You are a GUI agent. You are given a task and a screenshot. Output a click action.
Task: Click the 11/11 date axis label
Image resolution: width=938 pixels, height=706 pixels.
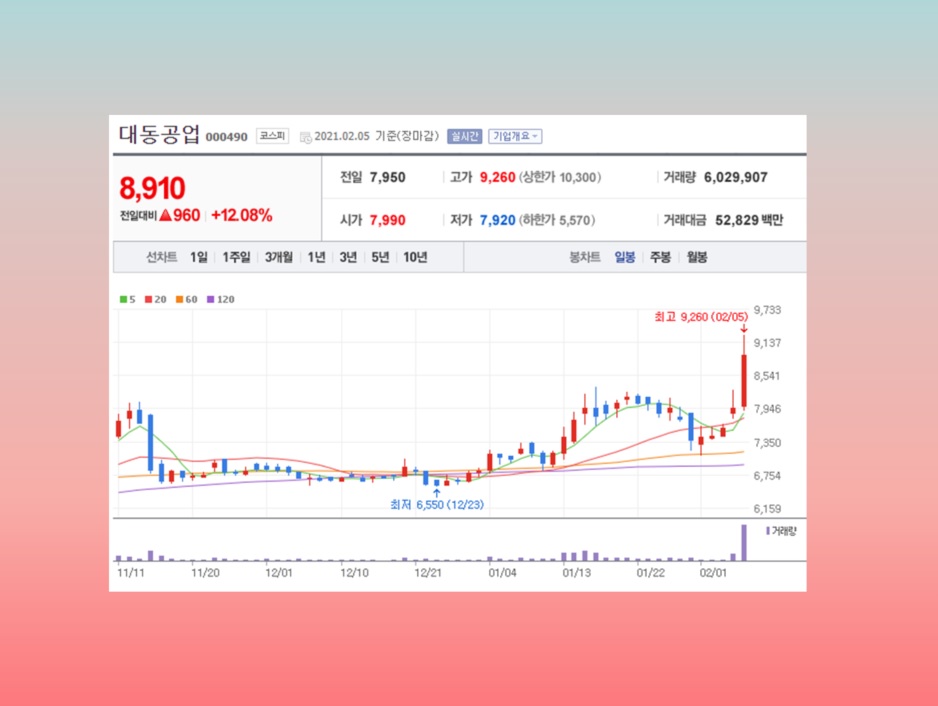click(x=130, y=573)
